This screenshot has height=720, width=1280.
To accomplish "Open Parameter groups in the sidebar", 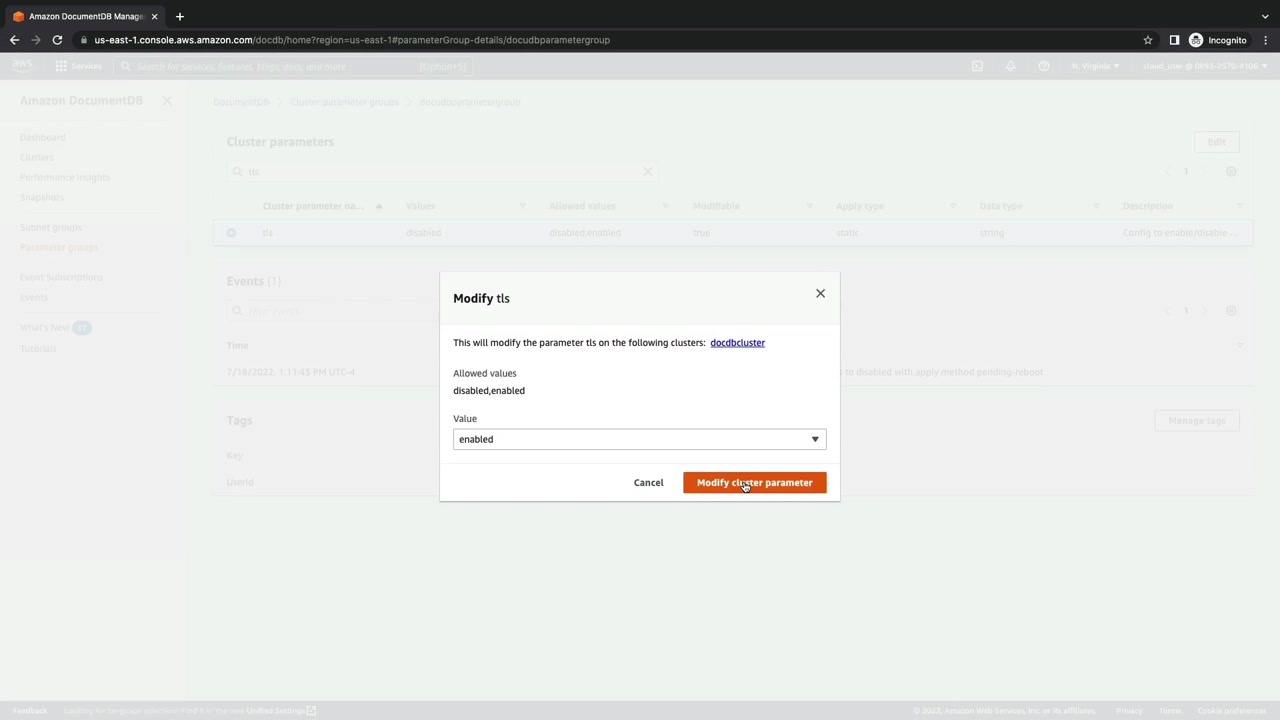I will pos(59,247).
